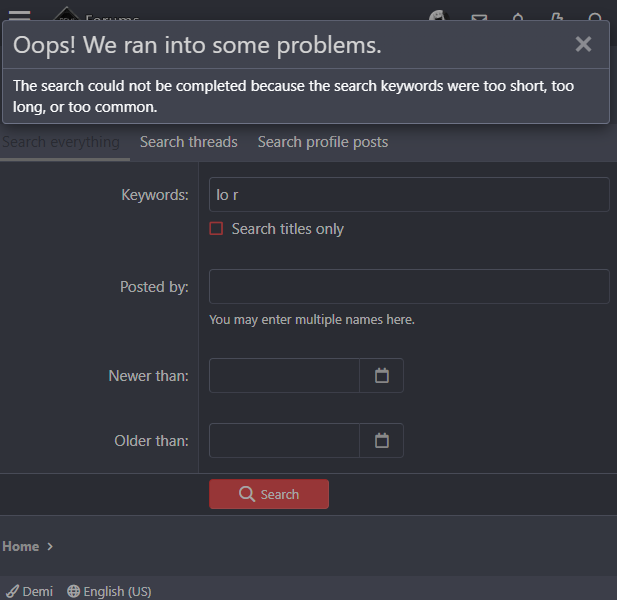The image size is (617, 600).
Task: Click the forum logo icon
Action: tap(66, 15)
